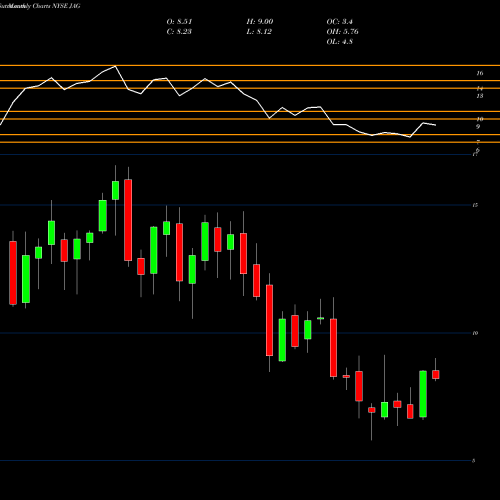Click the OL: 4.8 reading

[x=339, y=42]
